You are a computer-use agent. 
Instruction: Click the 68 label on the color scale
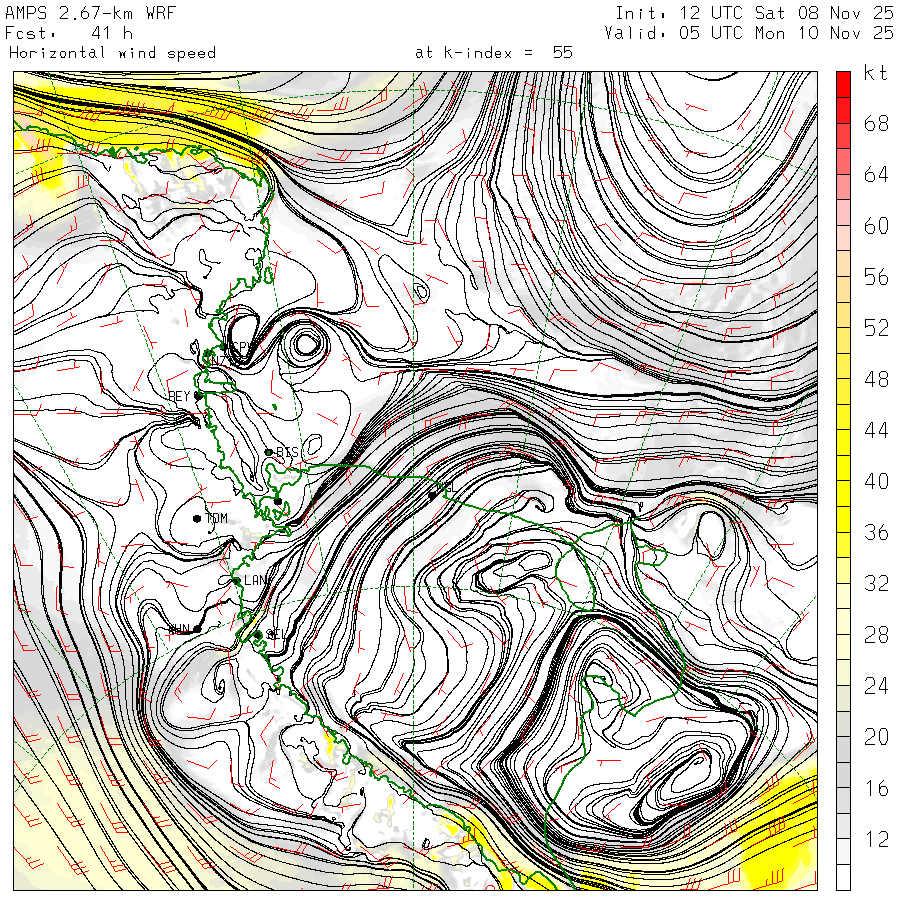[876, 124]
